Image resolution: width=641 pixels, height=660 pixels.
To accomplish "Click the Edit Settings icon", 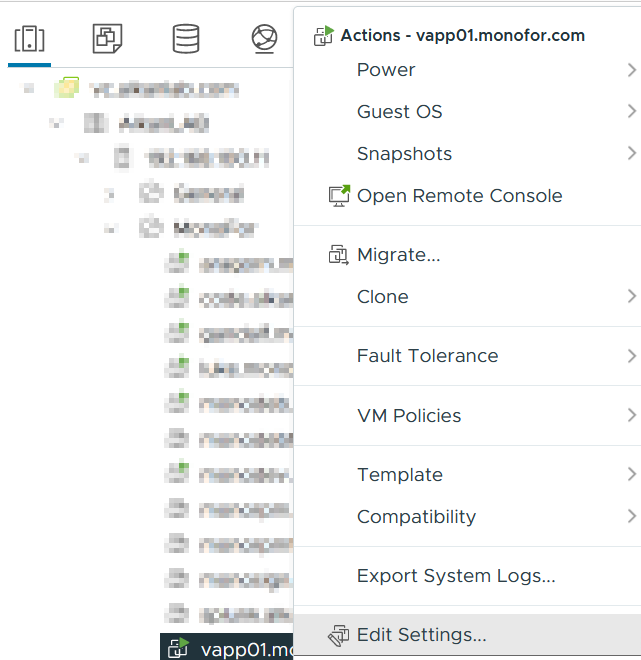I will point(339,635).
